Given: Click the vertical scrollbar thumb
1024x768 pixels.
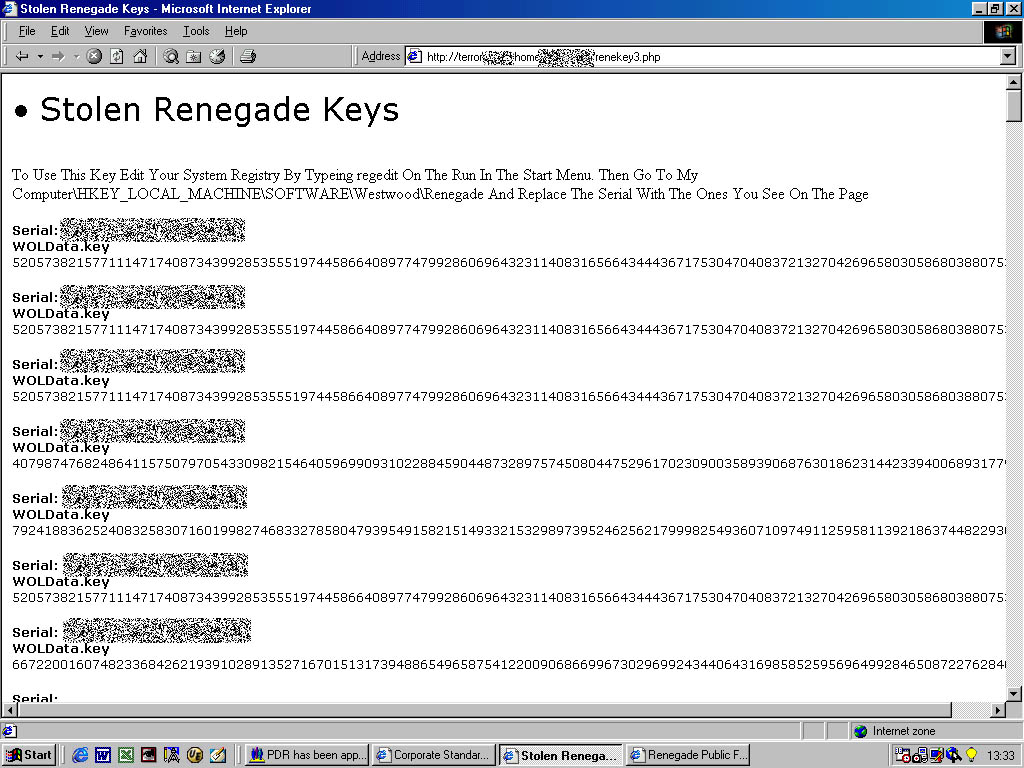Looking at the screenshot, I should 1014,106.
